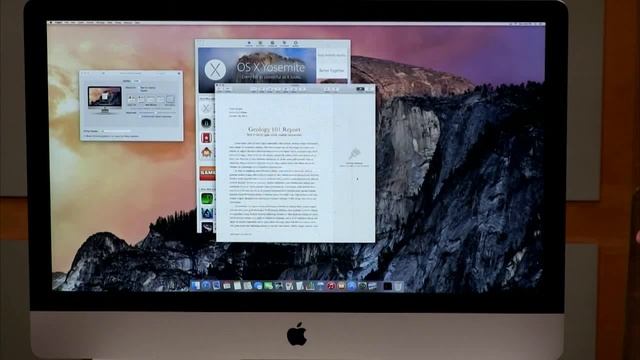This screenshot has width=640, height=360.
Task: Open the Apple menu
Action: pos(51,23)
